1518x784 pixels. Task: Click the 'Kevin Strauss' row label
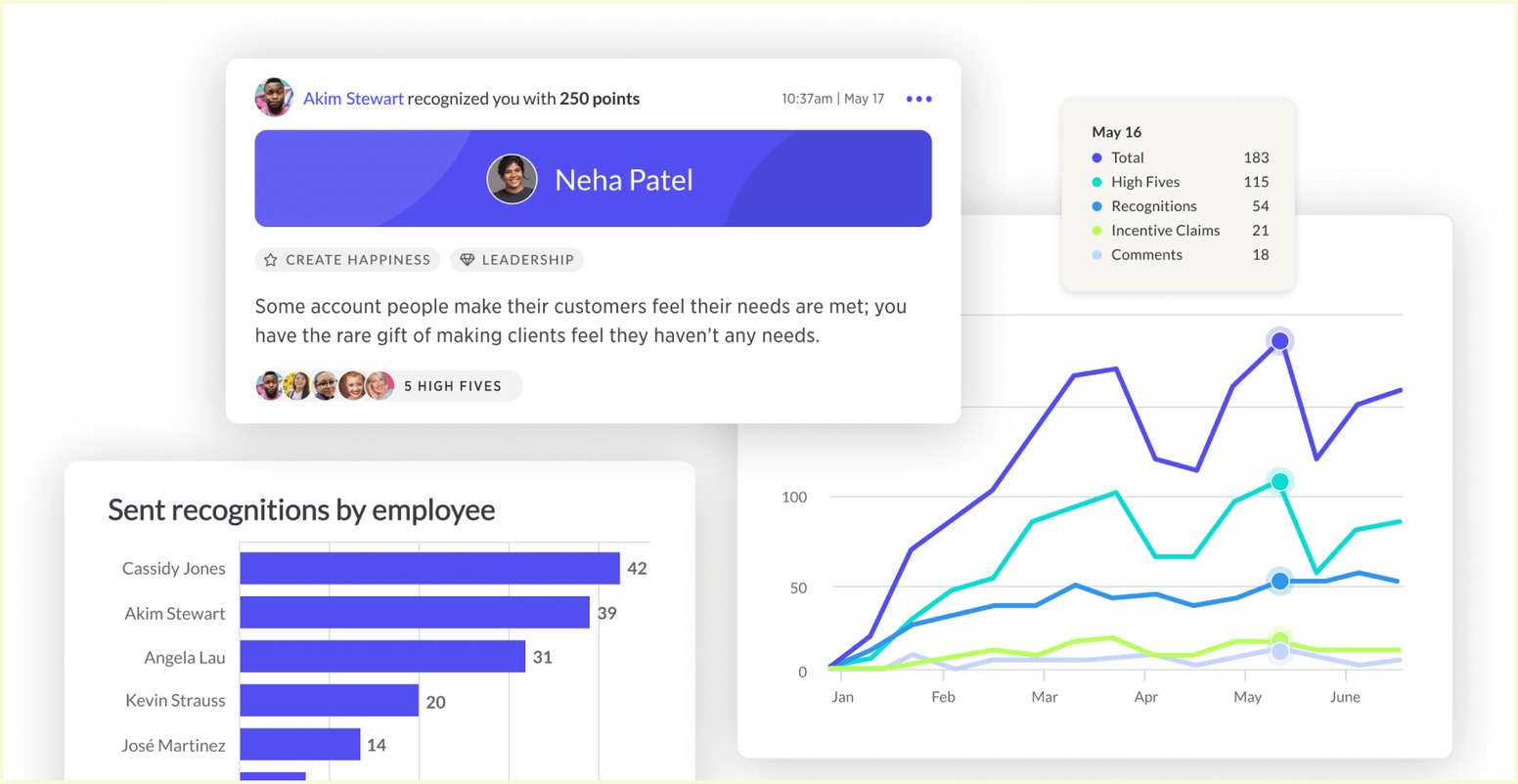(175, 701)
